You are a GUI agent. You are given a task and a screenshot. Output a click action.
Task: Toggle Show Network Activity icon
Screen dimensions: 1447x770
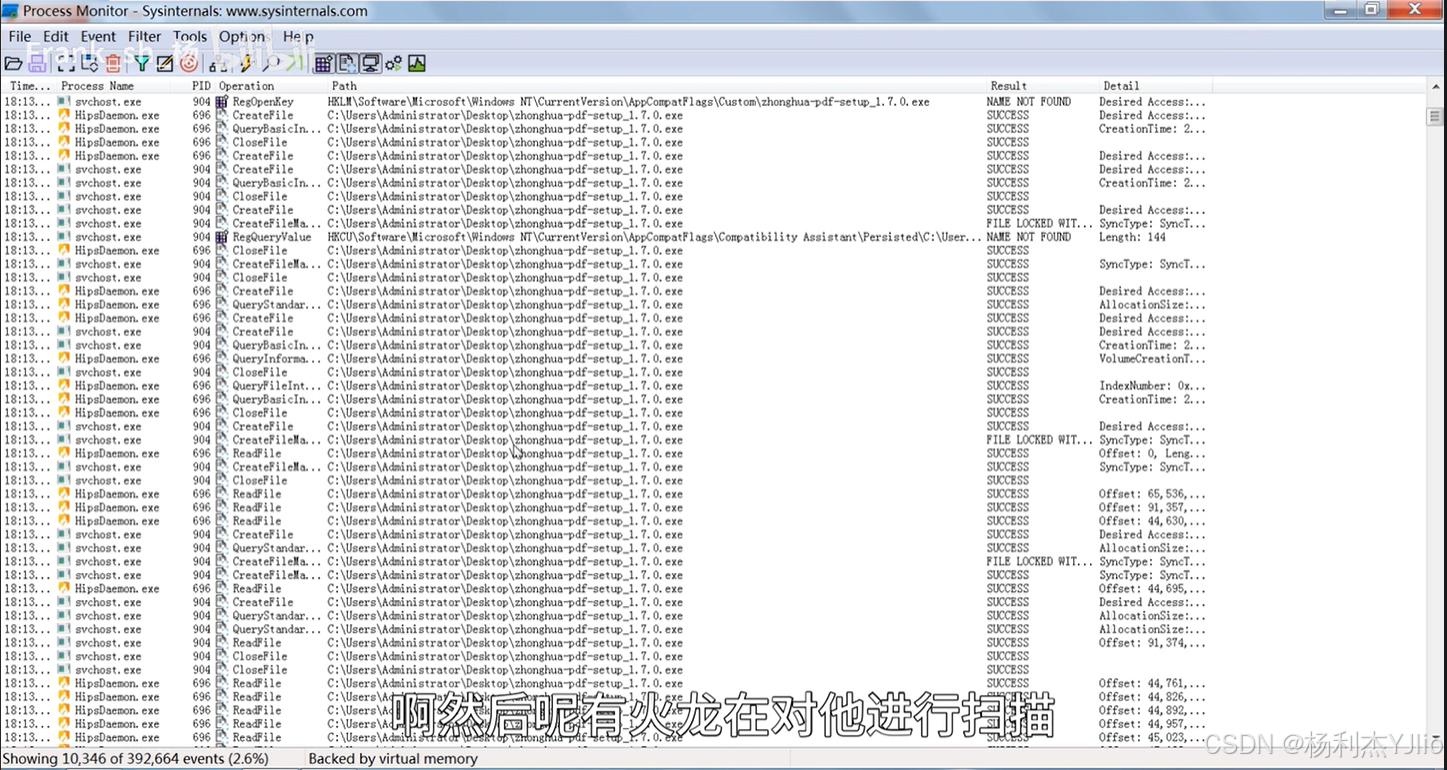370,63
